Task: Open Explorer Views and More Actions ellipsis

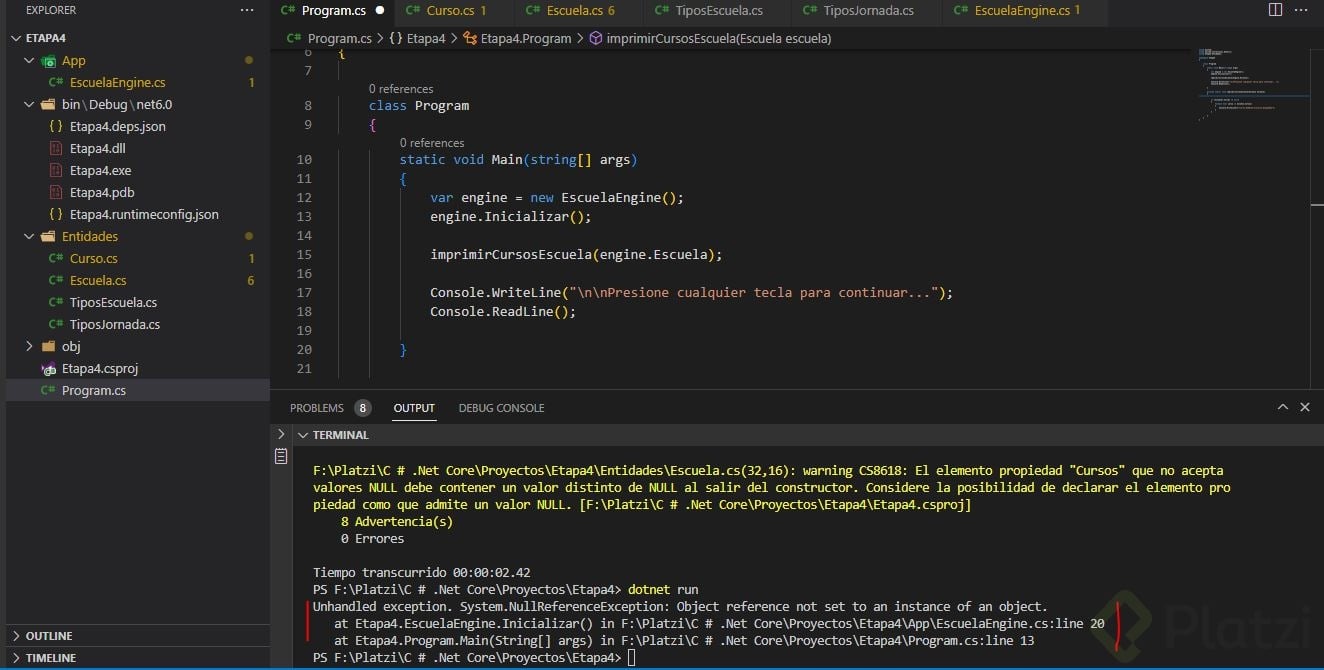Action: coord(247,10)
